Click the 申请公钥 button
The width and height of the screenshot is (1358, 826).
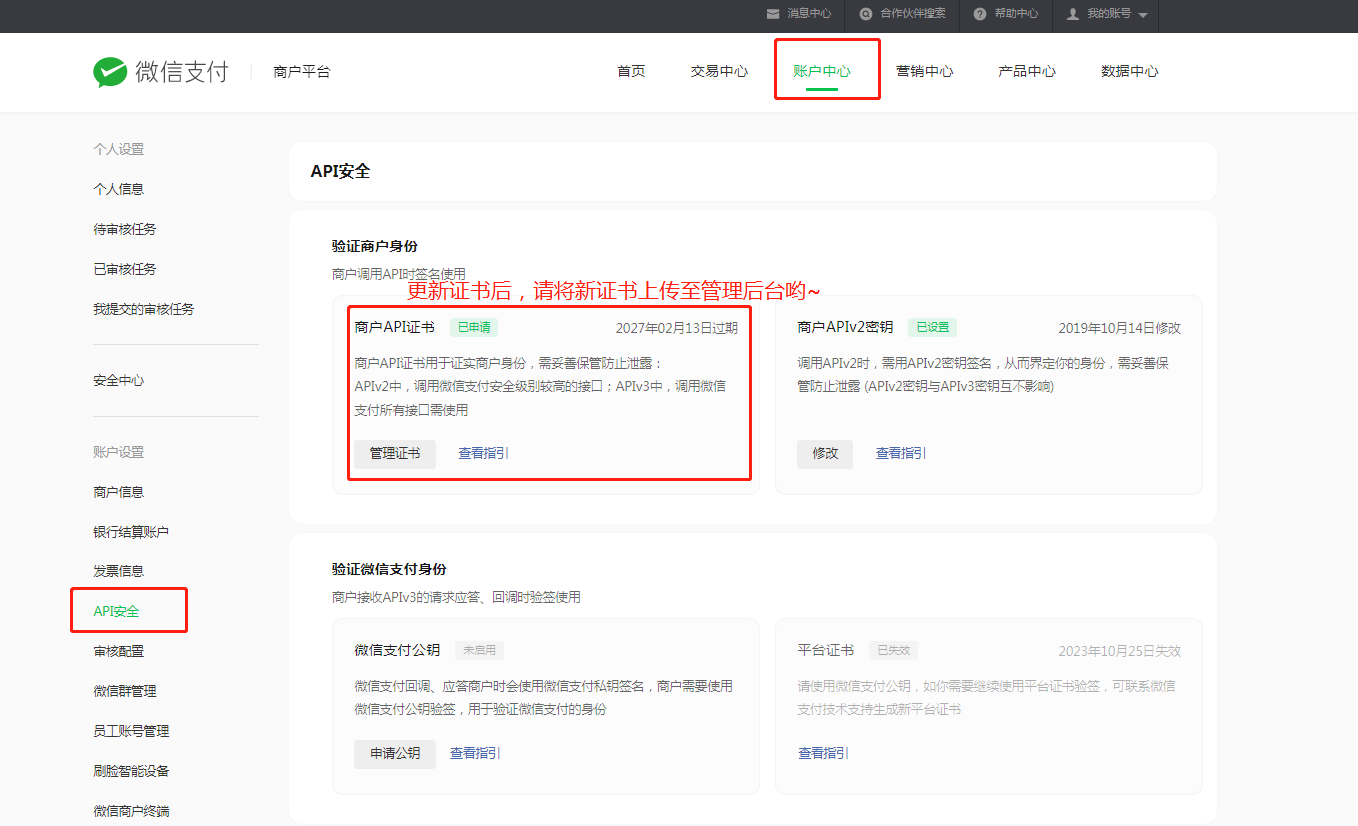tap(395, 753)
